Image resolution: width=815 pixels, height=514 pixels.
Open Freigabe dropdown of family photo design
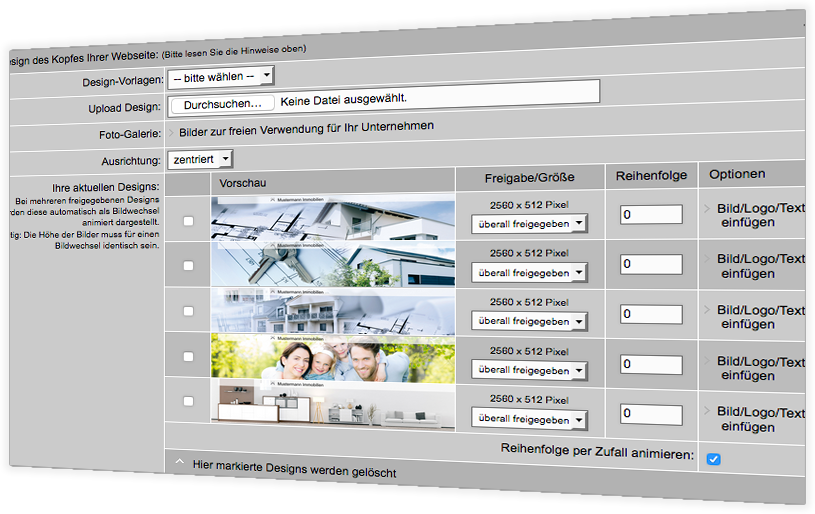pyautogui.click(x=529, y=370)
